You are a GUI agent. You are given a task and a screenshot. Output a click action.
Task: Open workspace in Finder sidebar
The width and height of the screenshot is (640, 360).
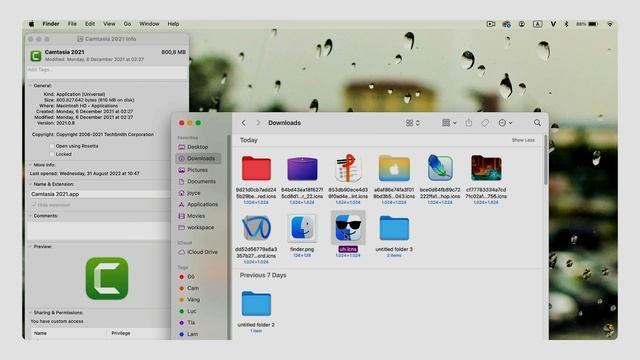coord(199,227)
